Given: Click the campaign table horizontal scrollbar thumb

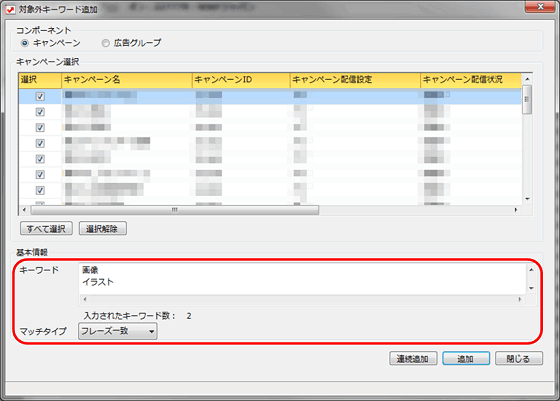Looking at the screenshot, I should point(175,210).
